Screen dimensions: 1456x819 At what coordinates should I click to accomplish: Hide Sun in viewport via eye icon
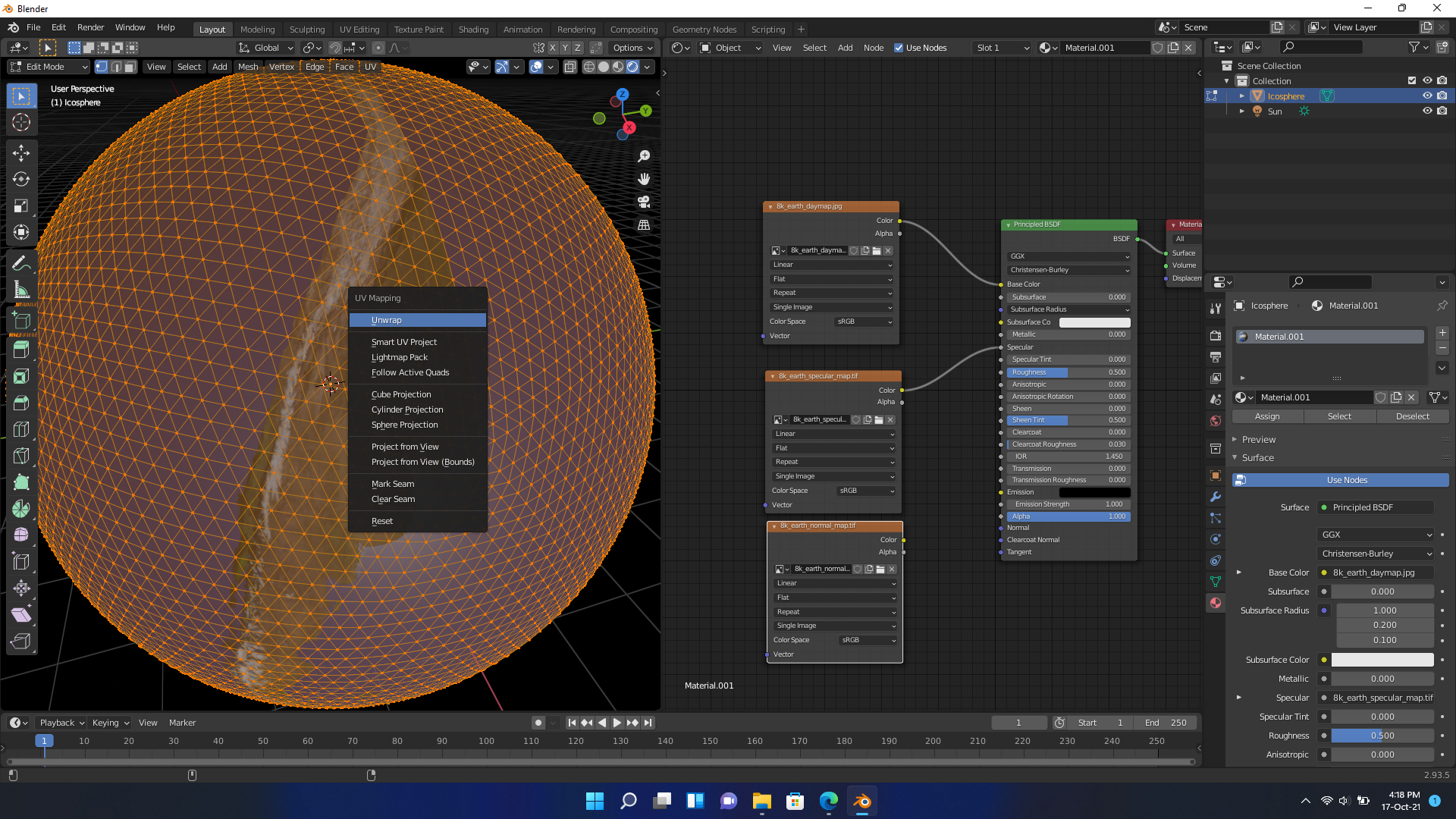(x=1427, y=111)
